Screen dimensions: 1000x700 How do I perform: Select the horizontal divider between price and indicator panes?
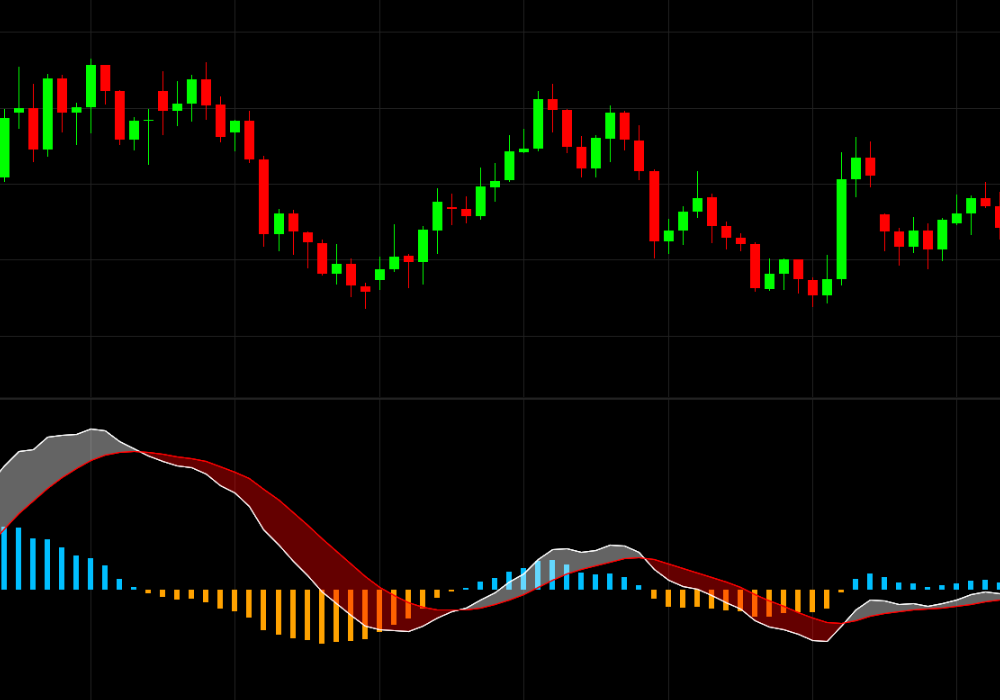pos(500,398)
